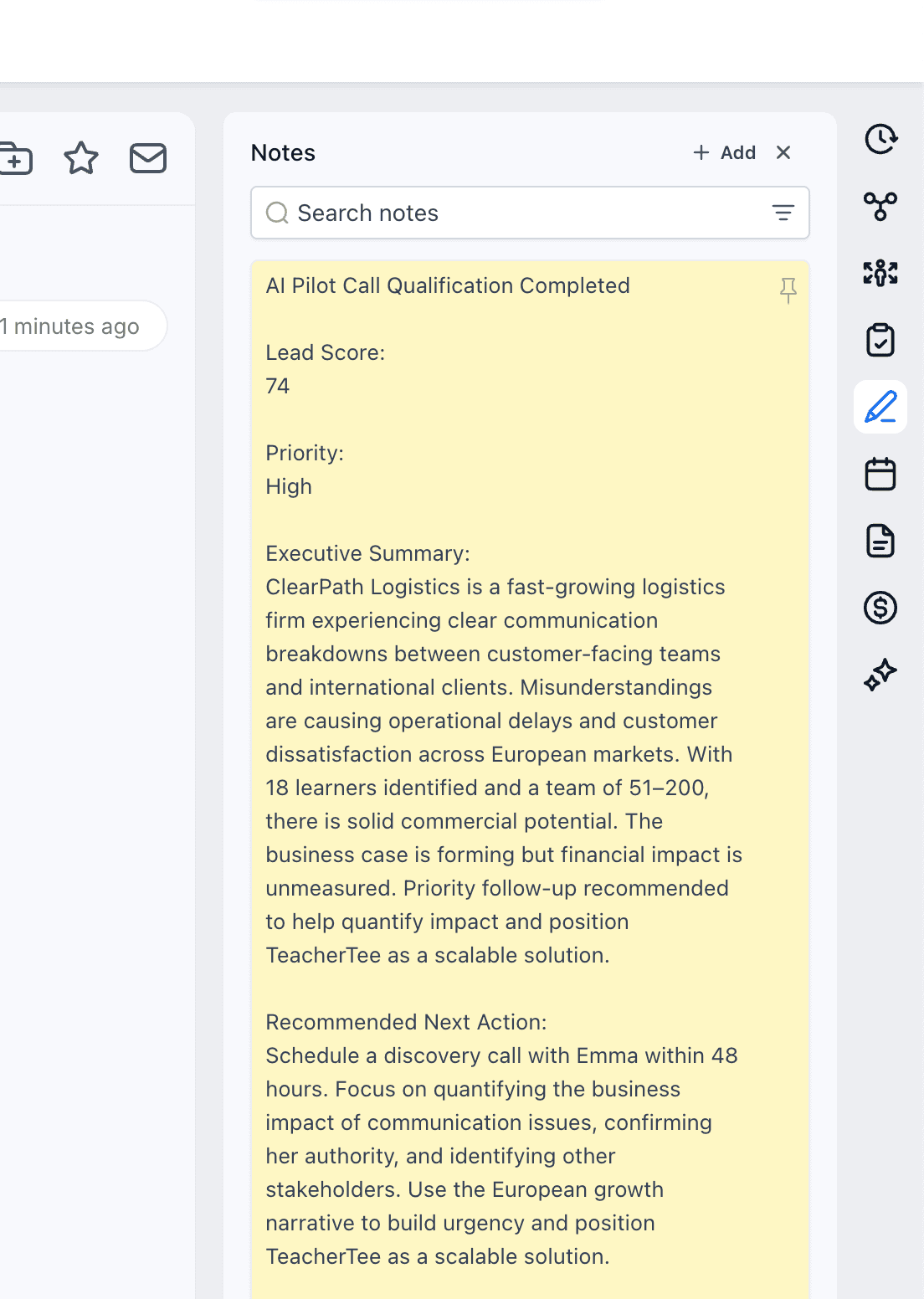Pin the AI Pilot Call note
The image size is (924, 1299).
(x=788, y=290)
